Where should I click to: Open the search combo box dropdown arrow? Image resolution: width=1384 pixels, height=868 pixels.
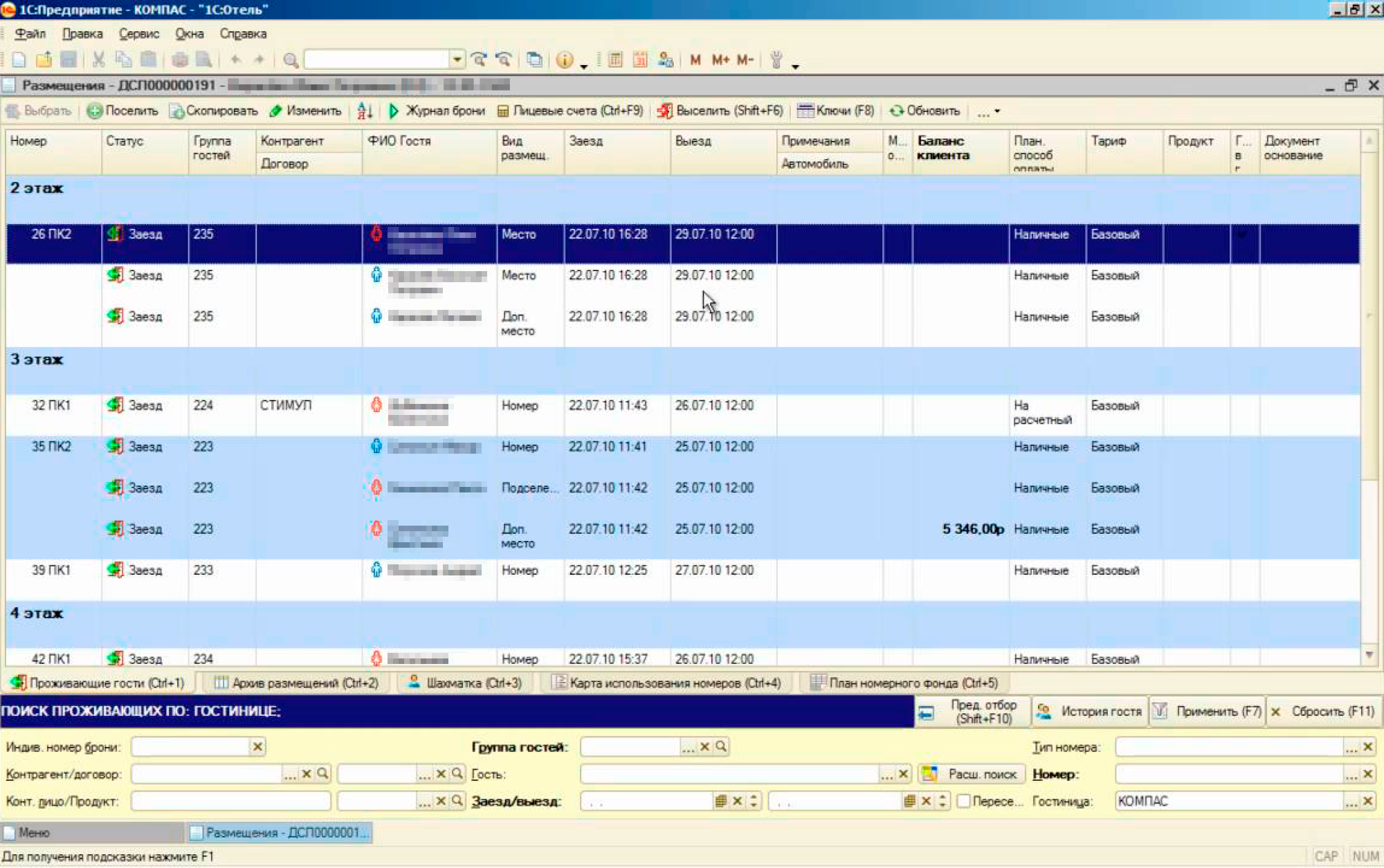[457, 59]
